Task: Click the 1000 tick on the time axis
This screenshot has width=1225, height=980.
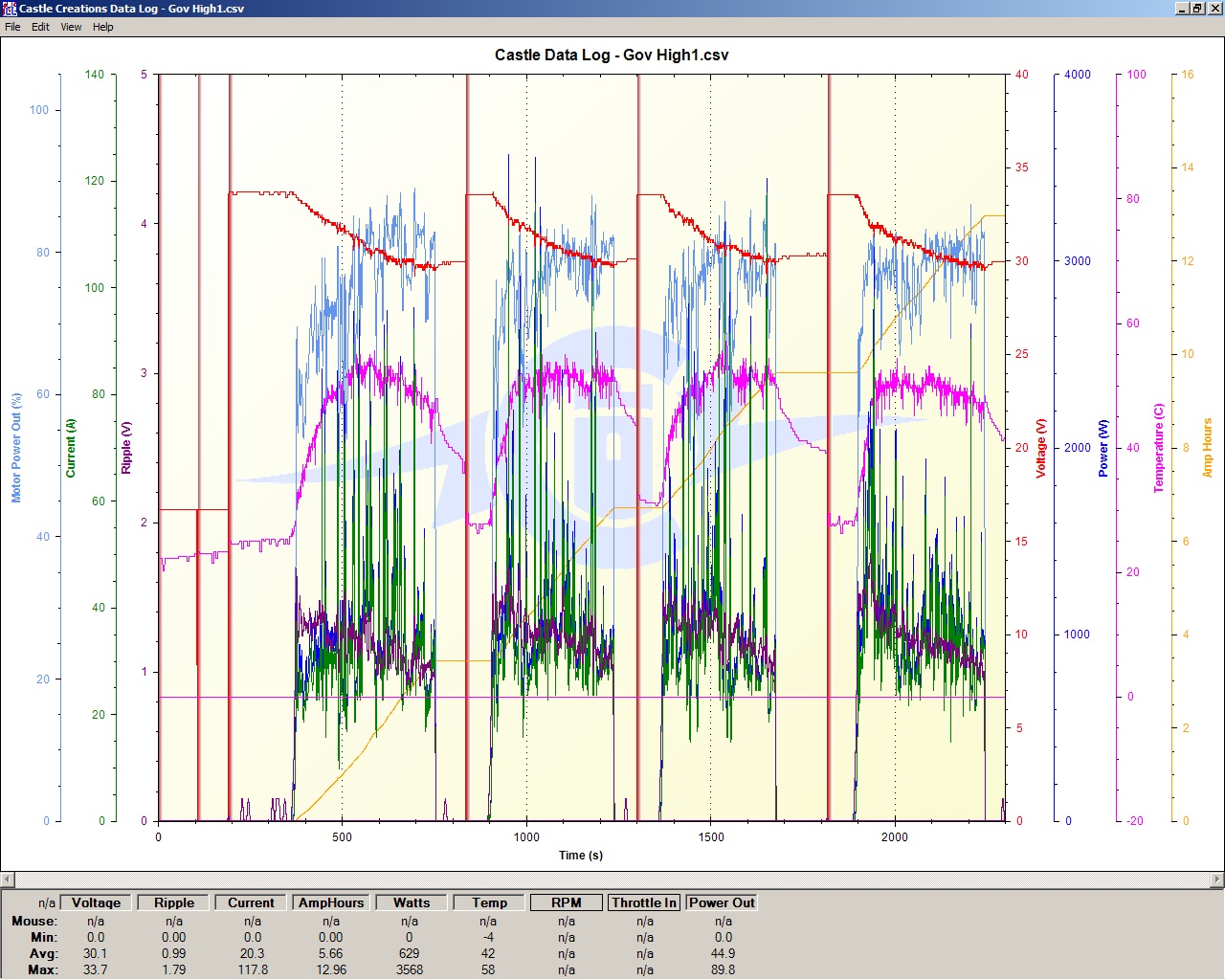Action: 526,837
